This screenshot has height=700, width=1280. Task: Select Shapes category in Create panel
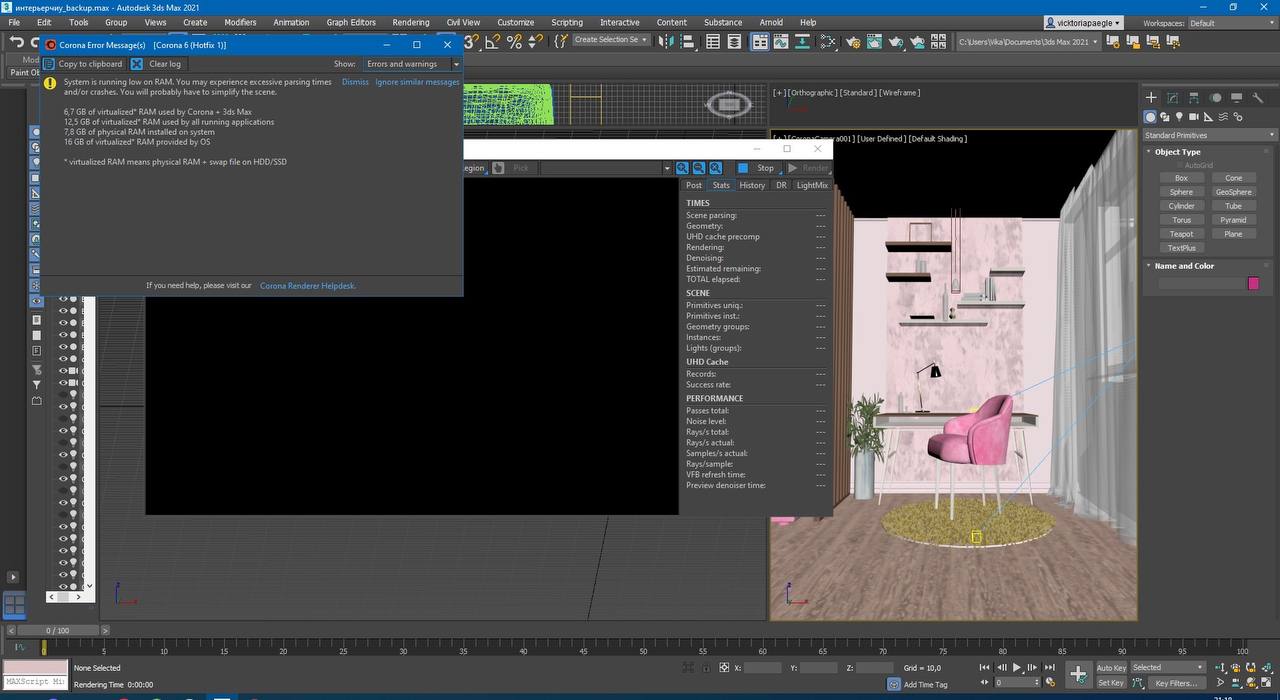[1165, 117]
